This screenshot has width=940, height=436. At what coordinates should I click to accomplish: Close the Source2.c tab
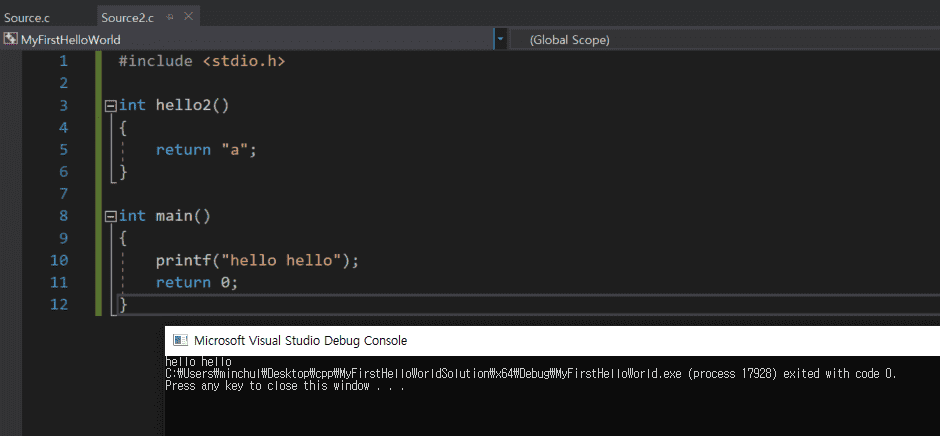tap(188, 17)
